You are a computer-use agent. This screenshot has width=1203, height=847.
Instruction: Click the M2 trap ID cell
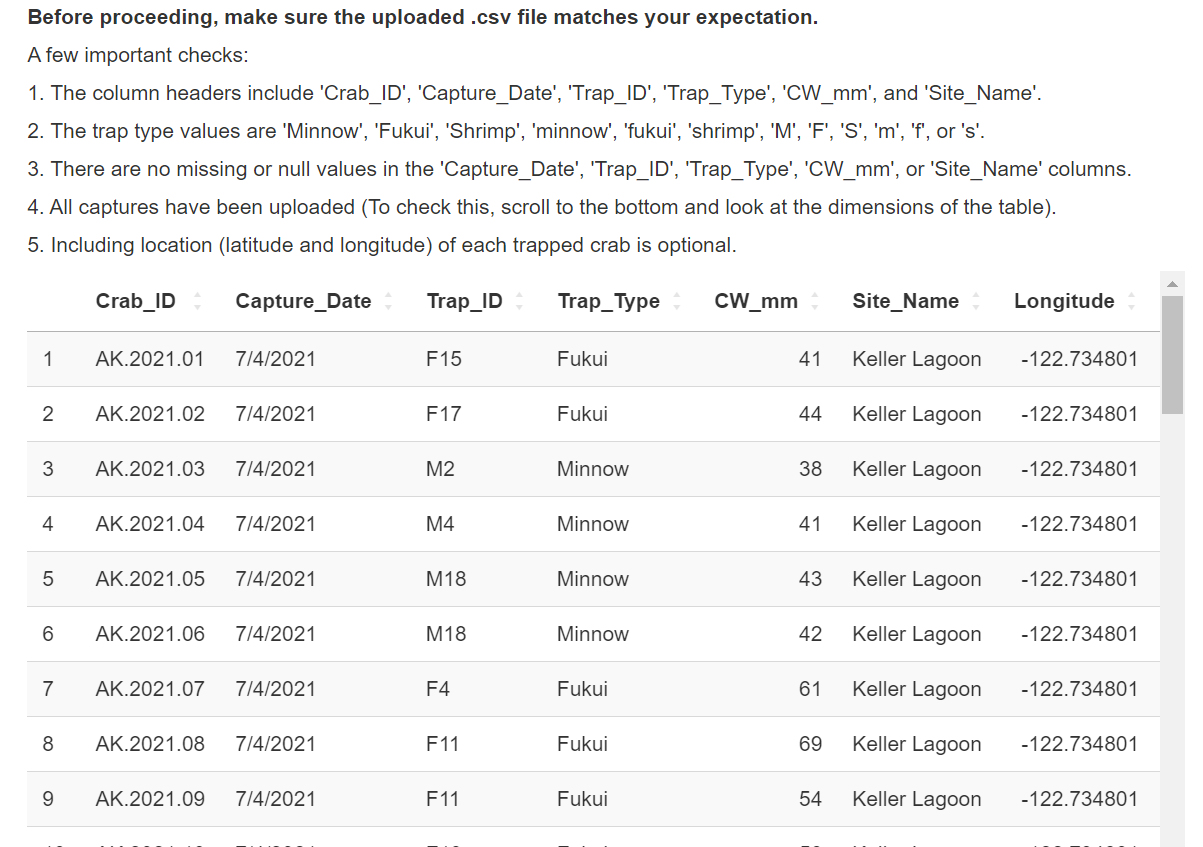pos(440,469)
